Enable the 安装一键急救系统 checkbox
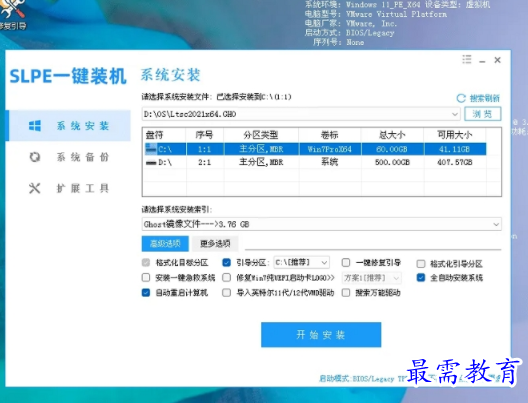Screen dimensions: 528x403 coord(146,278)
